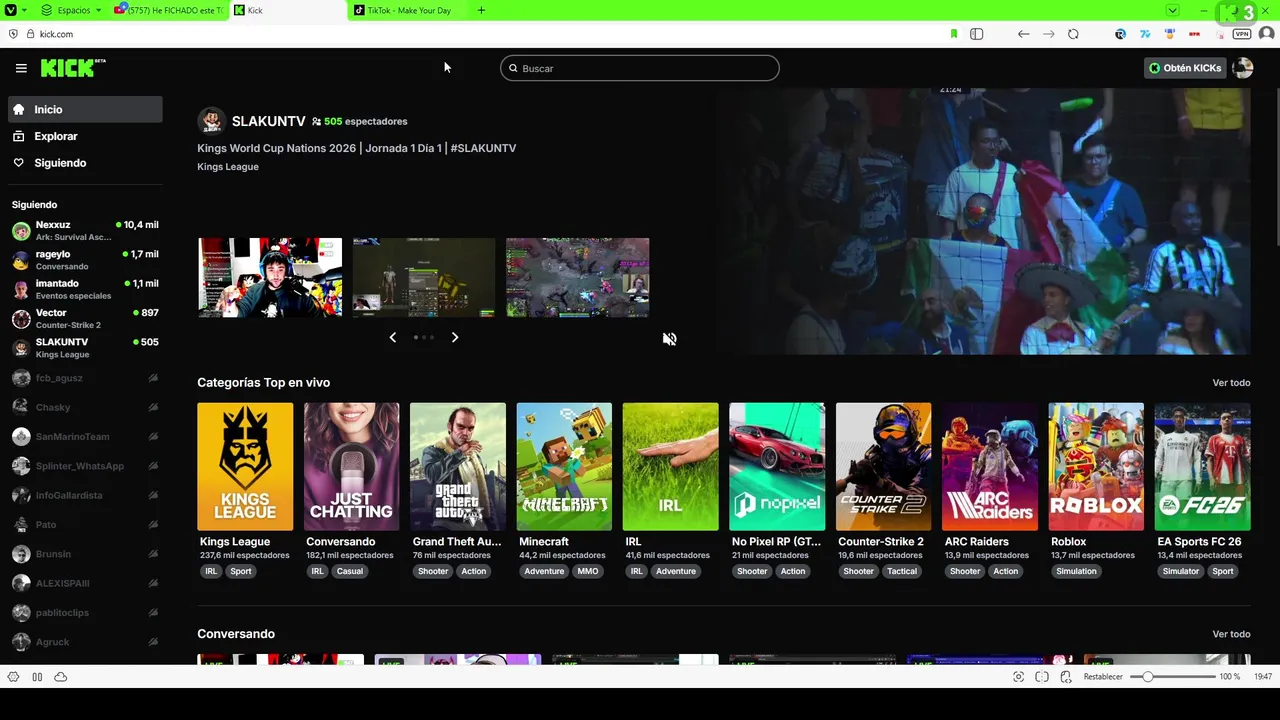
Task: Click the ALEXISPAIII offline channel
Action: coord(85,583)
